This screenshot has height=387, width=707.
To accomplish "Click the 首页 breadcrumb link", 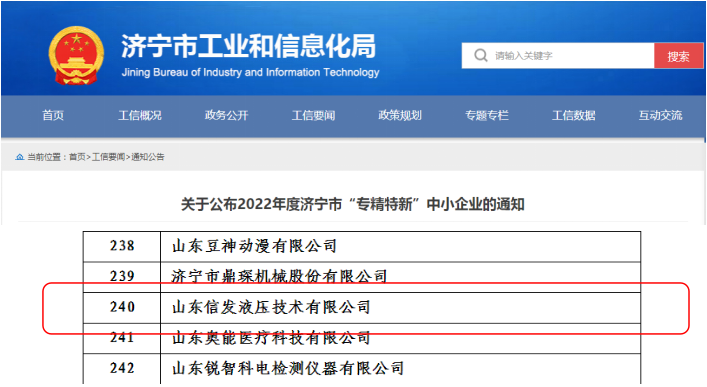I will click(x=77, y=157).
